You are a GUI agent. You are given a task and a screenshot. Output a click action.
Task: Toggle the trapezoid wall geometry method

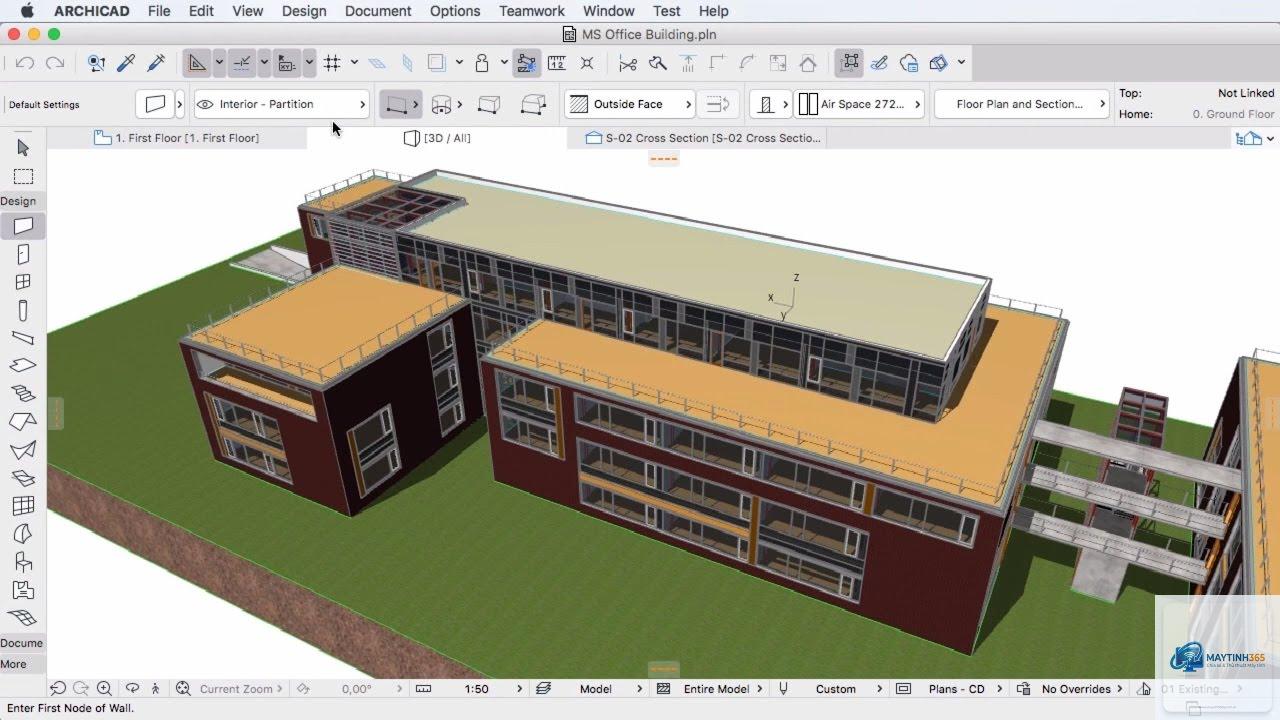coord(489,104)
